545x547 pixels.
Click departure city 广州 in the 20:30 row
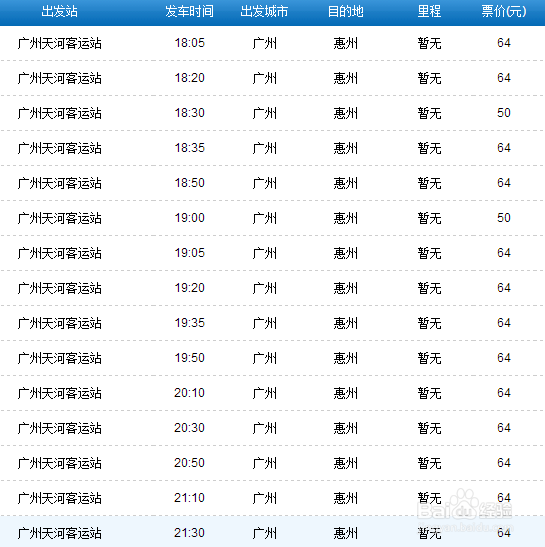(x=264, y=428)
